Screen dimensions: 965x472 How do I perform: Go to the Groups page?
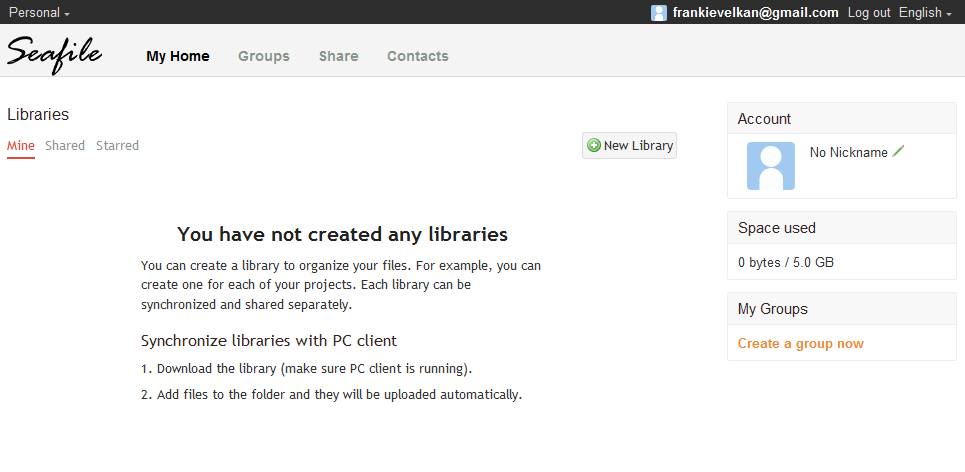[x=264, y=56]
